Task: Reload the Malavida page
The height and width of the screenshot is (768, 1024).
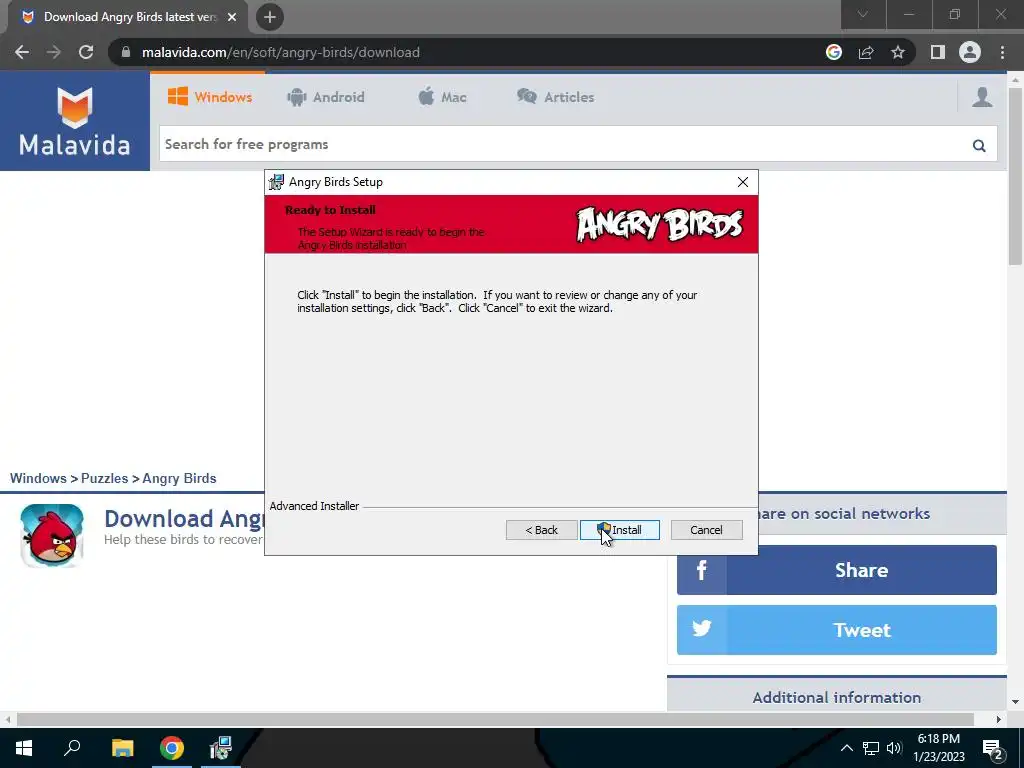Action: tap(86, 52)
